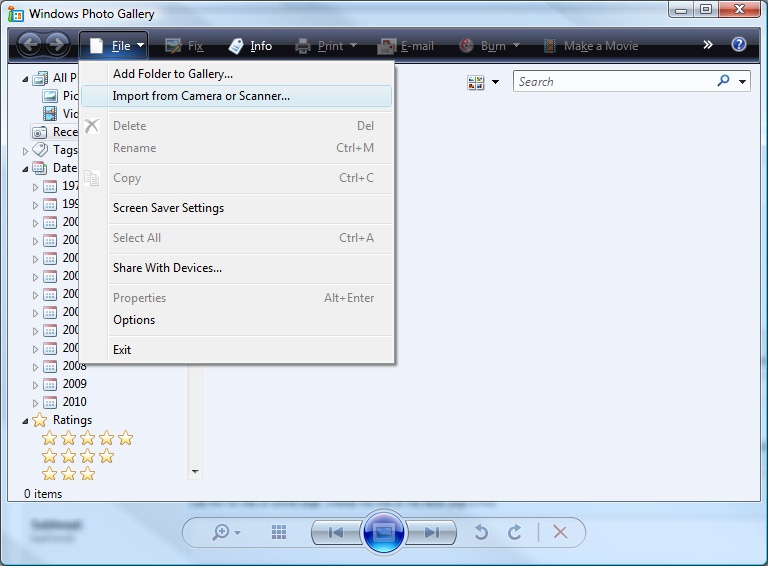Start the slide show button
Image resolution: width=768 pixels, height=566 pixels.
pos(384,532)
